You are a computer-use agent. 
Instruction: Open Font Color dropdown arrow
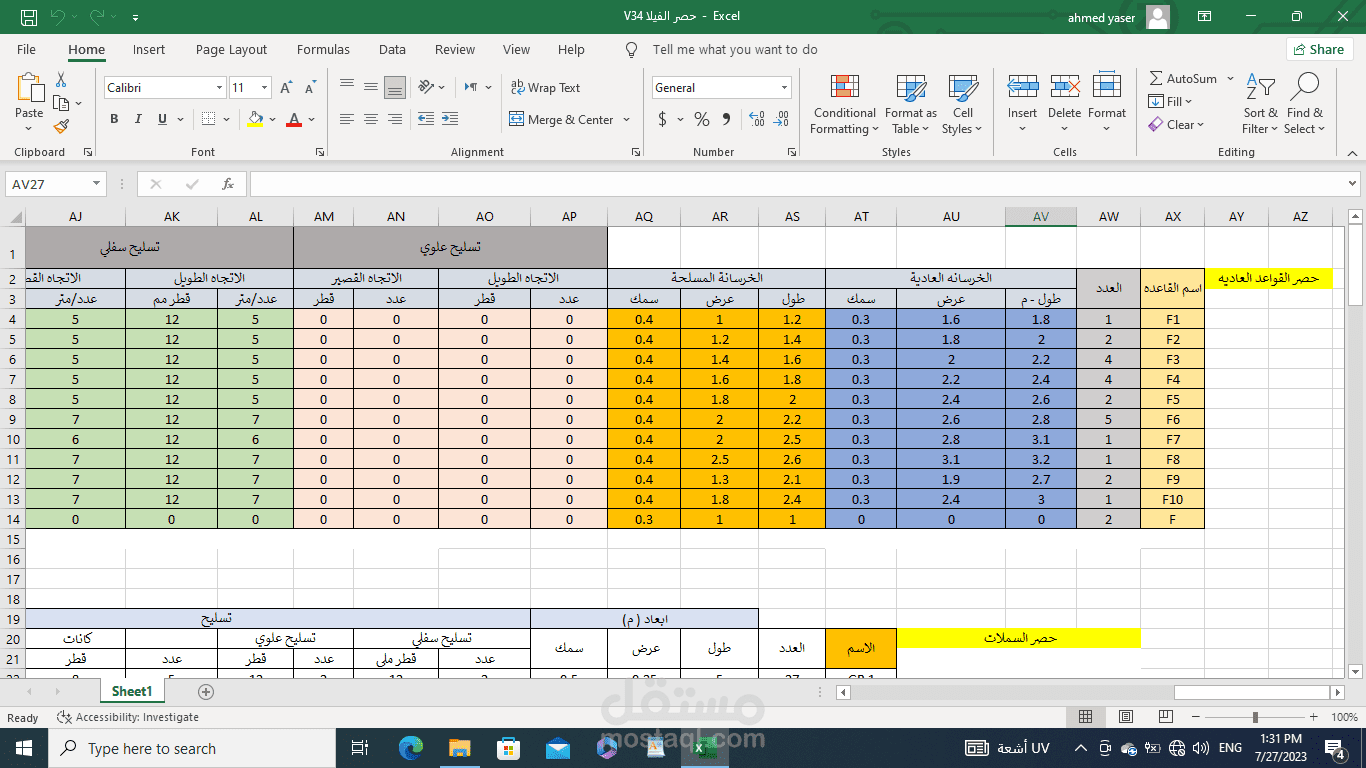coord(312,119)
